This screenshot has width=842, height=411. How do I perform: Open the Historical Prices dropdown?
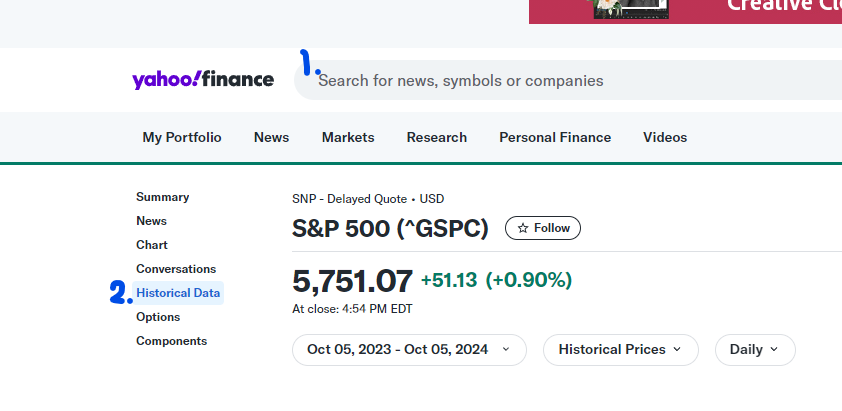point(620,350)
